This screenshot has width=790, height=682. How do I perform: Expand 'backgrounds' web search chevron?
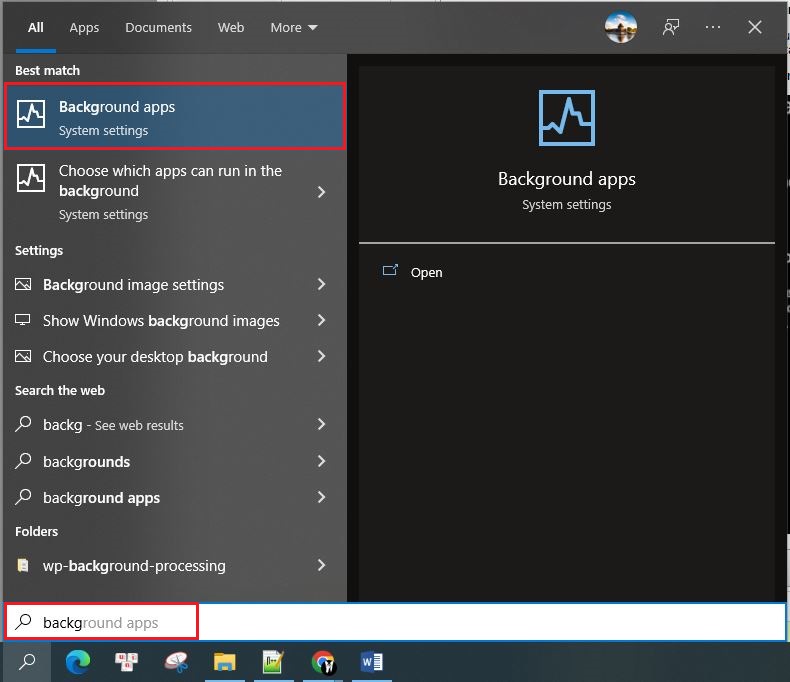[321, 461]
